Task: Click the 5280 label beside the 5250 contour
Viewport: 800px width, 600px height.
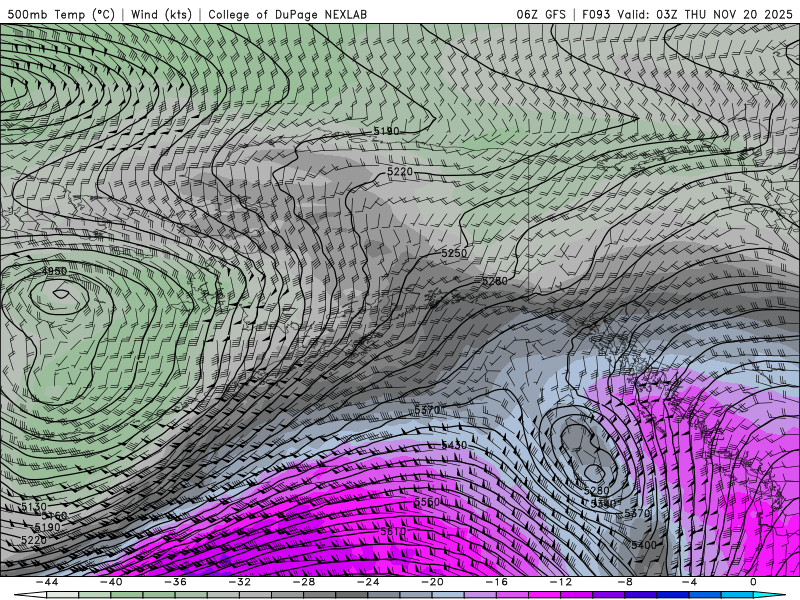Action: [495, 281]
